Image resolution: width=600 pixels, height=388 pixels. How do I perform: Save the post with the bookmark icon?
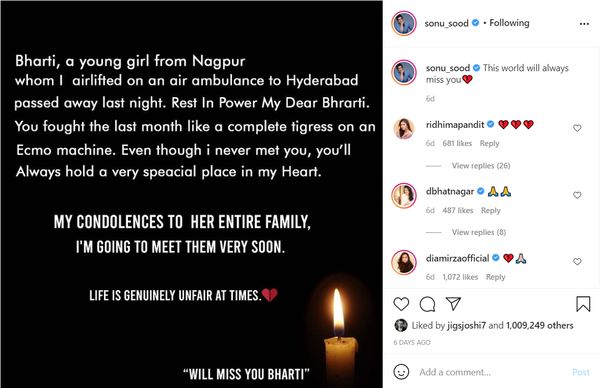[583, 304]
